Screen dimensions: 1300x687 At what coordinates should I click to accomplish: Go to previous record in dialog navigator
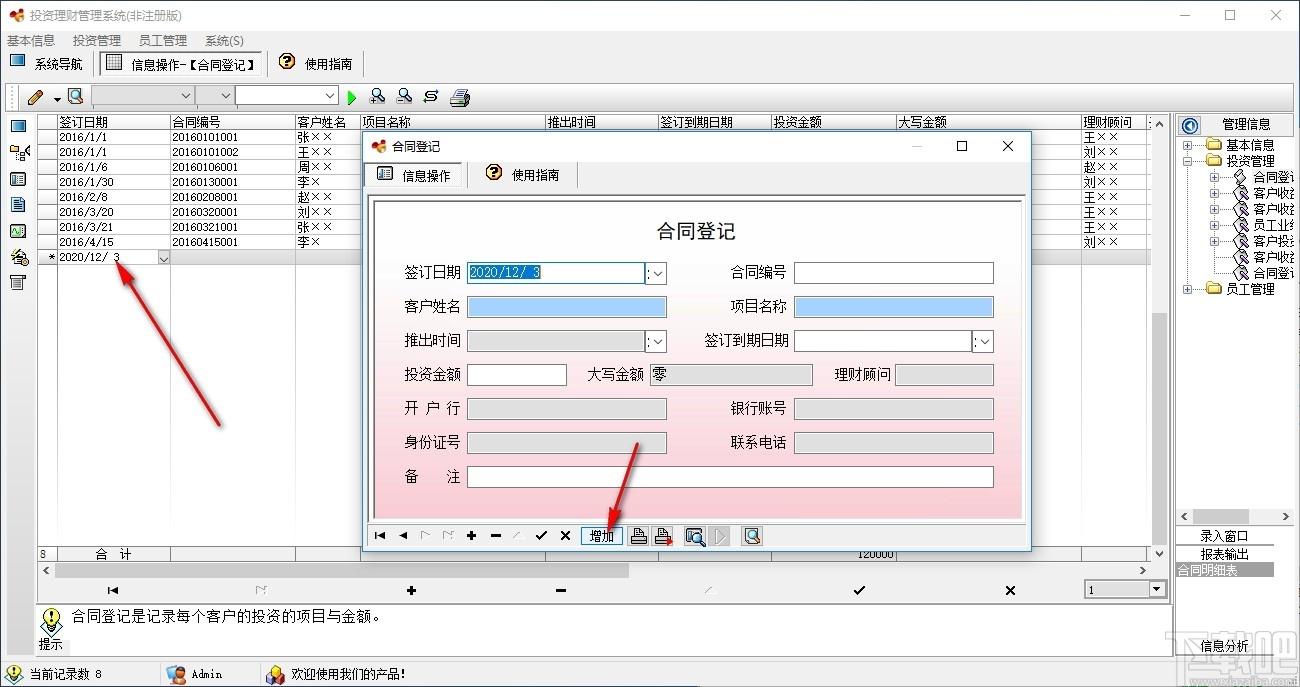pos(403,536)
